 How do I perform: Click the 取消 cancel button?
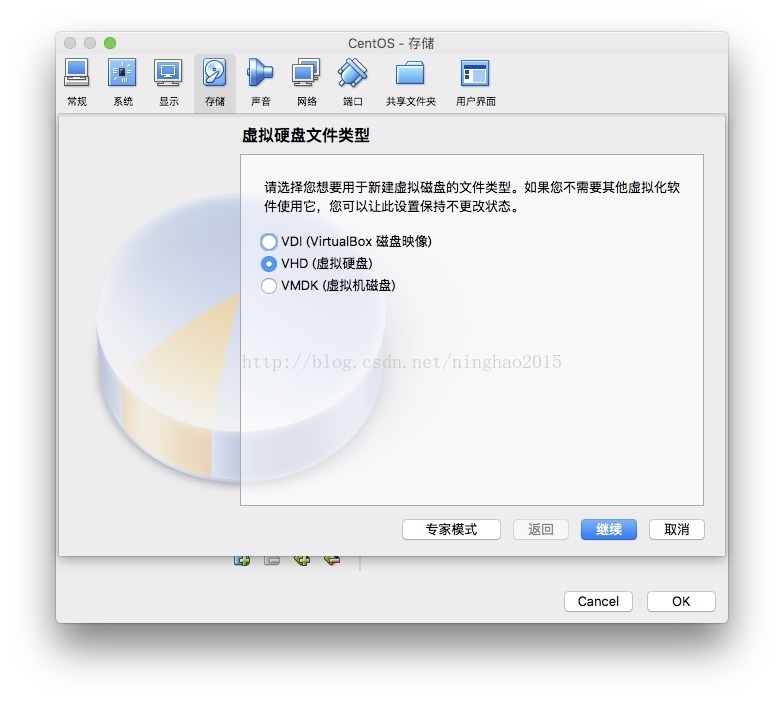[x=676, y=530]
